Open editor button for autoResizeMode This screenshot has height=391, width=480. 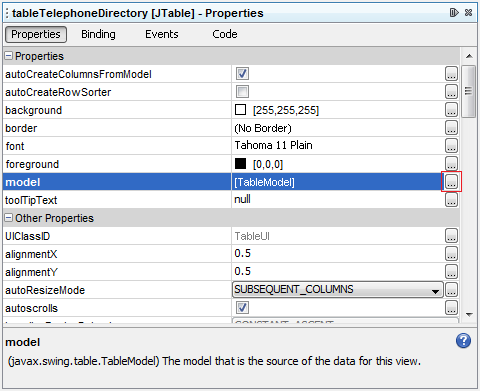point(451,290)
